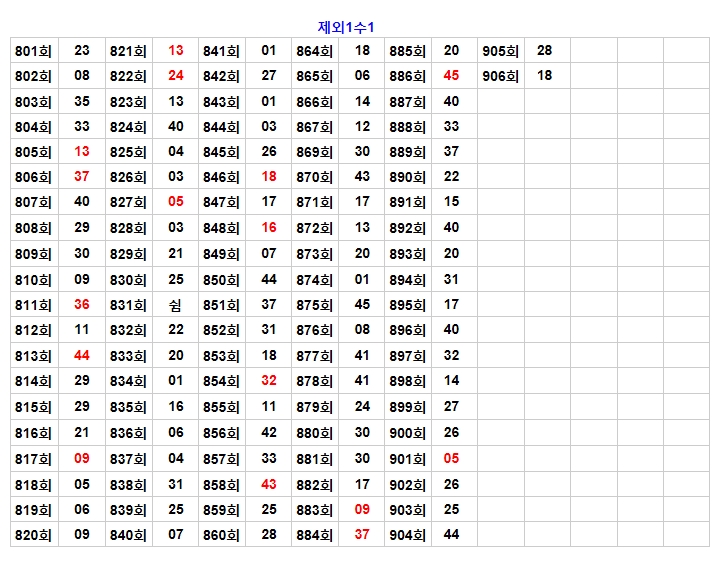Open the 901회 round link
This screenshot has height=579, width=728.
pos(407,459)
